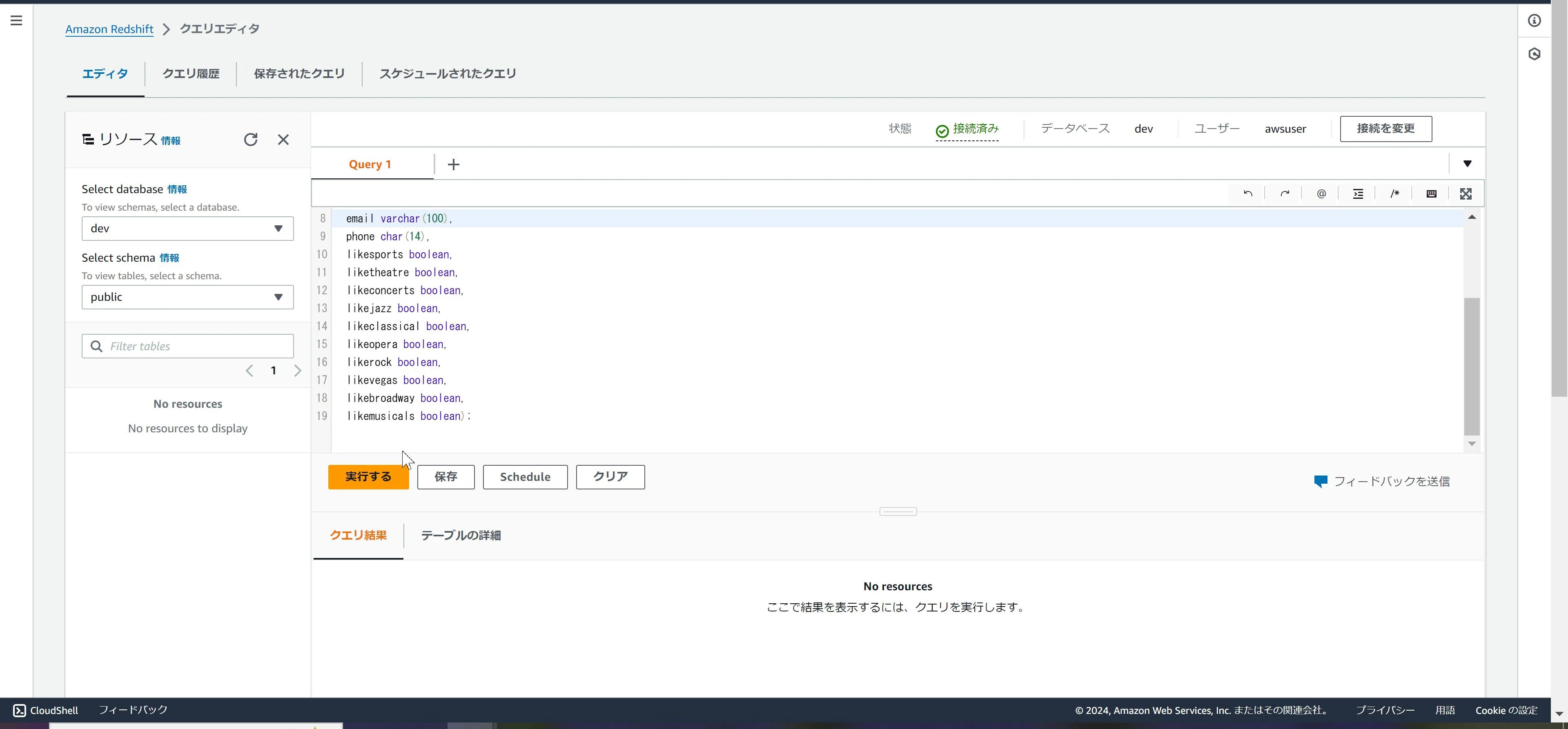Open the Select schema dropdown showing public

coord(187,297)
